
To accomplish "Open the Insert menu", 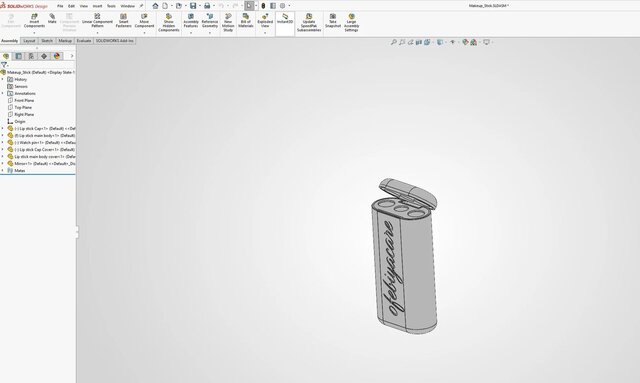I will [x=98, y=6].
